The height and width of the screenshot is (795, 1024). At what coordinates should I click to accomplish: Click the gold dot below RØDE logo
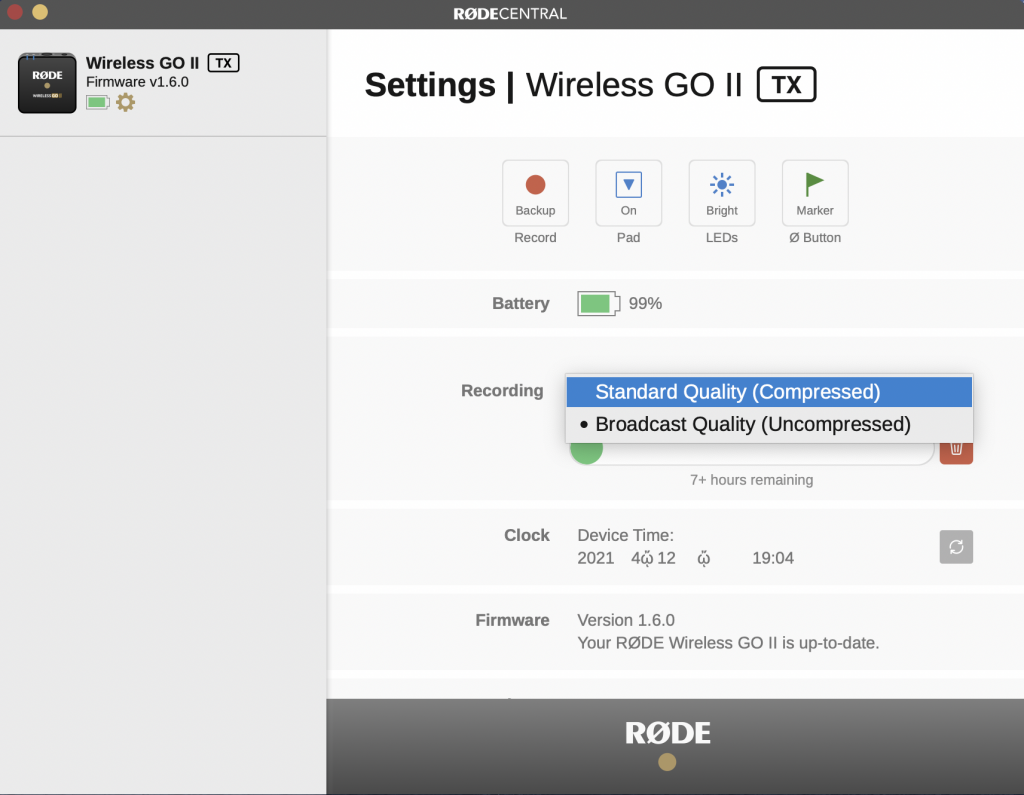(x=667, y=762)
